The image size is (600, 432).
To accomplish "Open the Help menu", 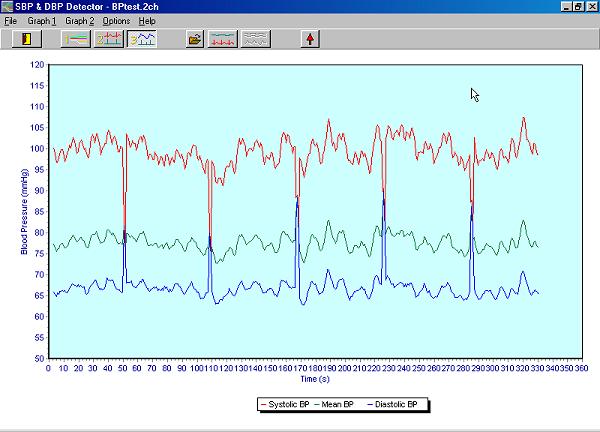I will [x=147, y=21].
